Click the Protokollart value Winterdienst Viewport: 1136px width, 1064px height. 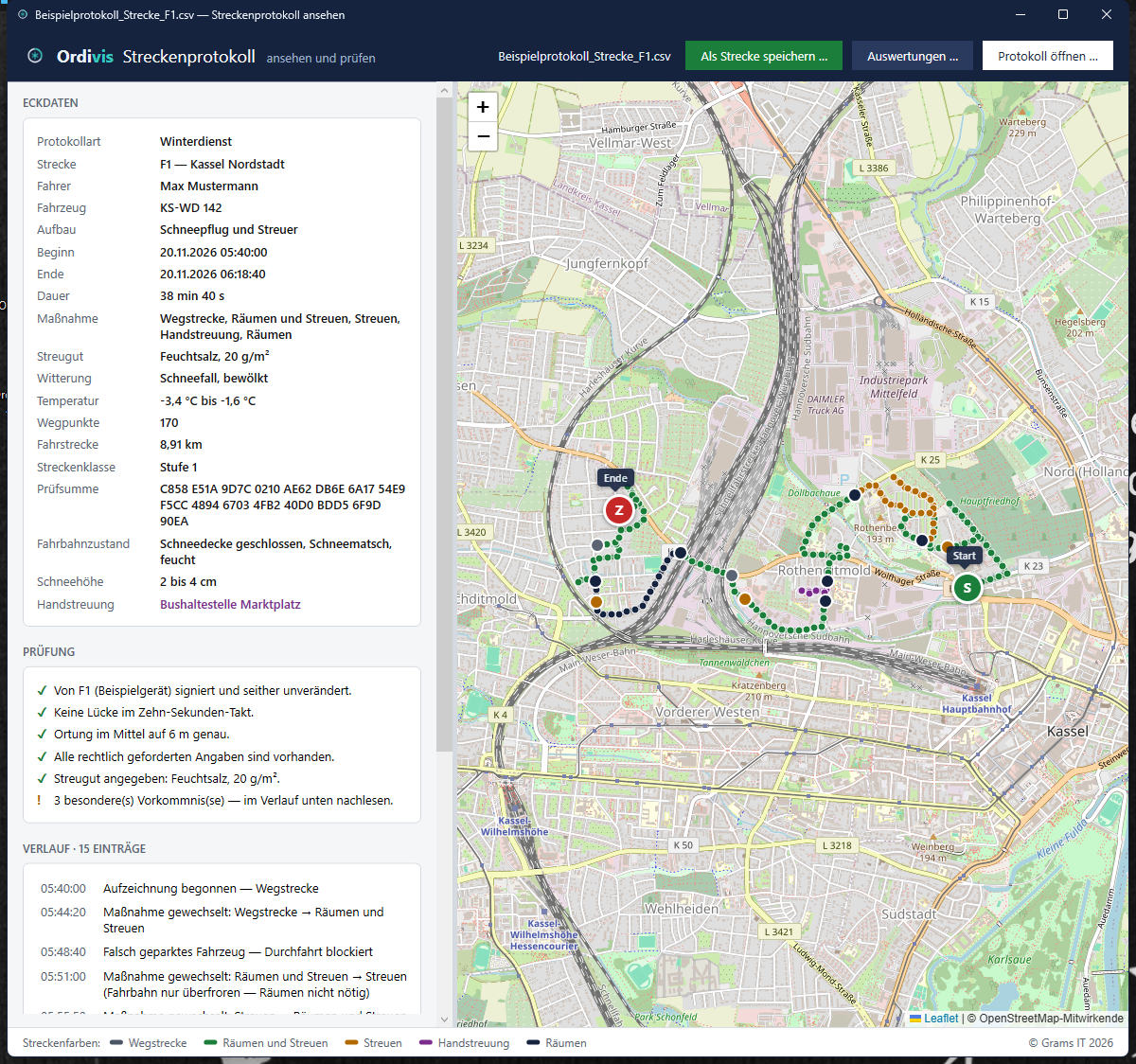click(196, 142)
